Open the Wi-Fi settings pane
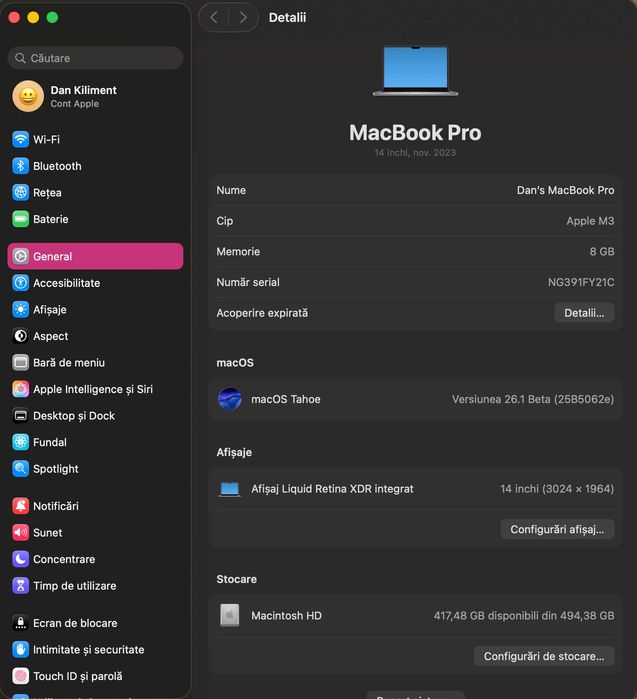 pos(95,140)
